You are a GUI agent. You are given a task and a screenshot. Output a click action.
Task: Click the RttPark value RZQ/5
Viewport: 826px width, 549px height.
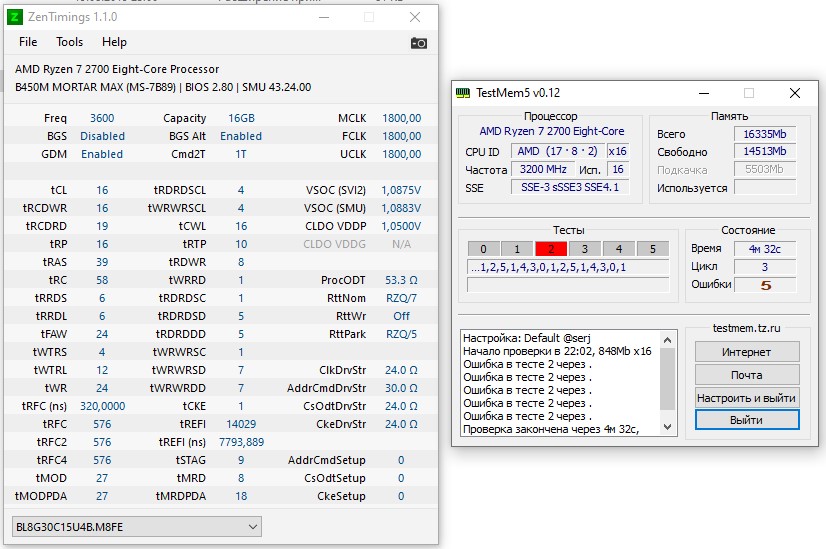(x=401, y=334)
